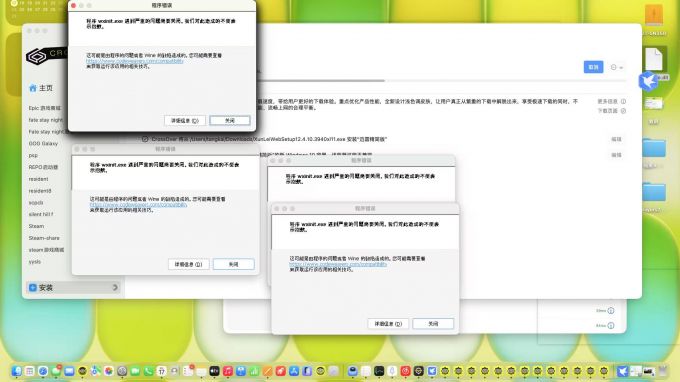Viewport: 680px width, 382px height.
Task: Click 关闭 in the active top error dialog
Action: coord(229,121)
